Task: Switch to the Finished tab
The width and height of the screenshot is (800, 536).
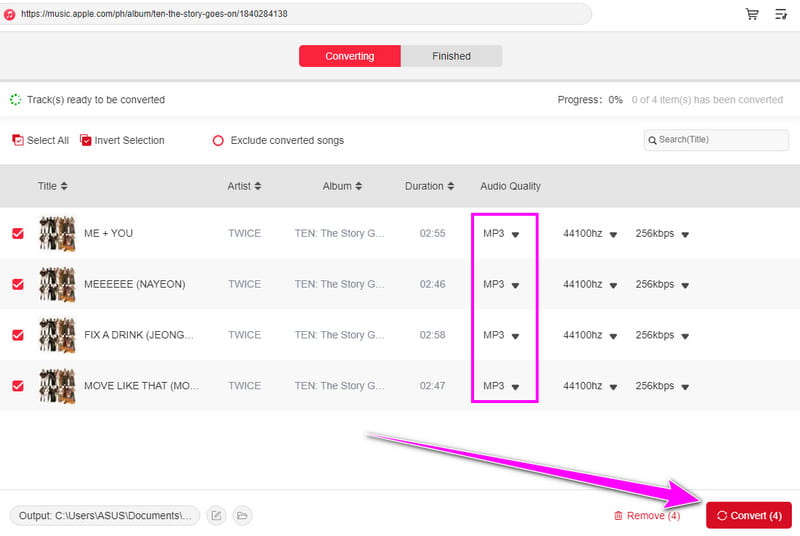Action: [x=451, y=56]
